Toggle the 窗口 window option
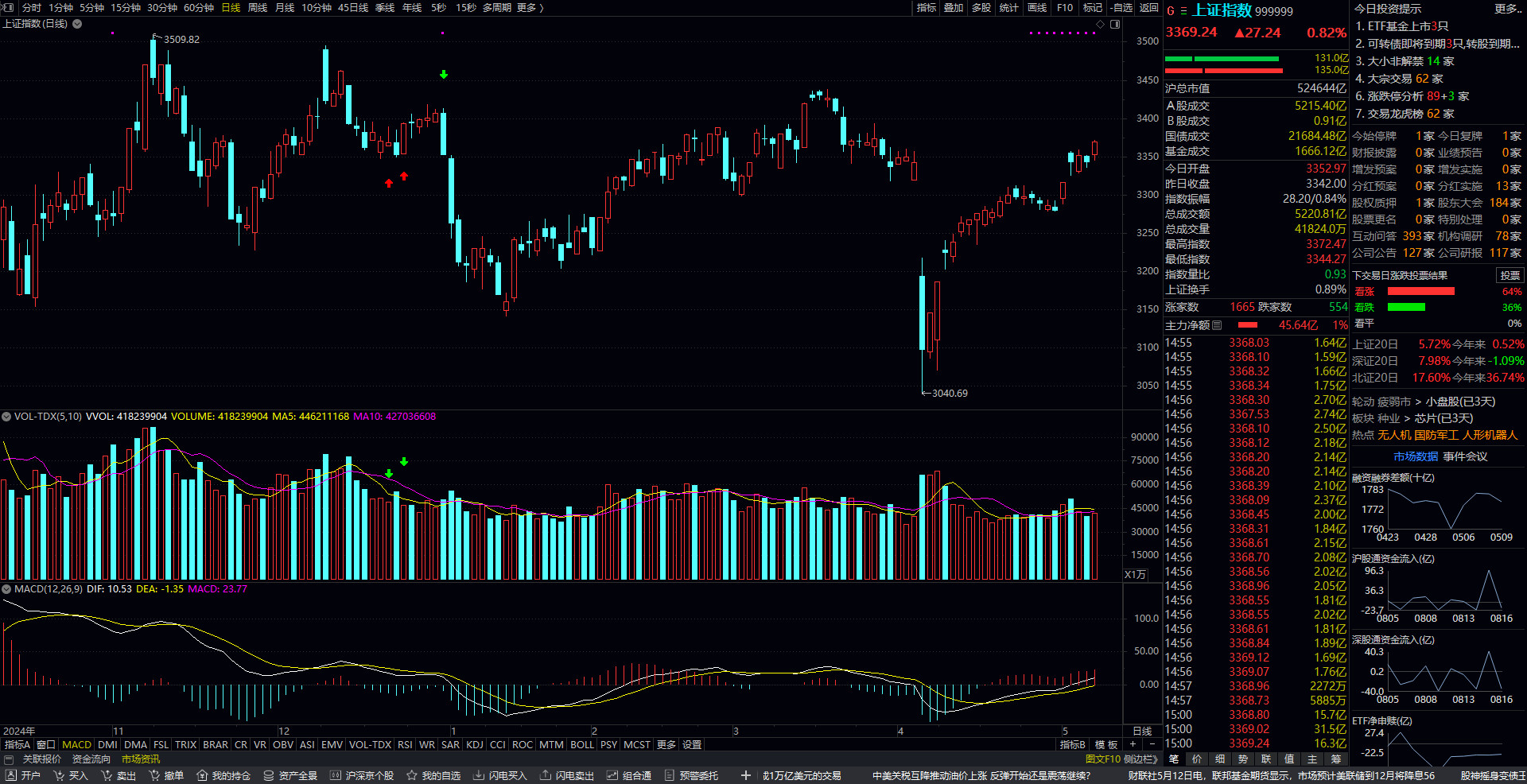Screen dimensions: 1527x784 tap(46, 745)
